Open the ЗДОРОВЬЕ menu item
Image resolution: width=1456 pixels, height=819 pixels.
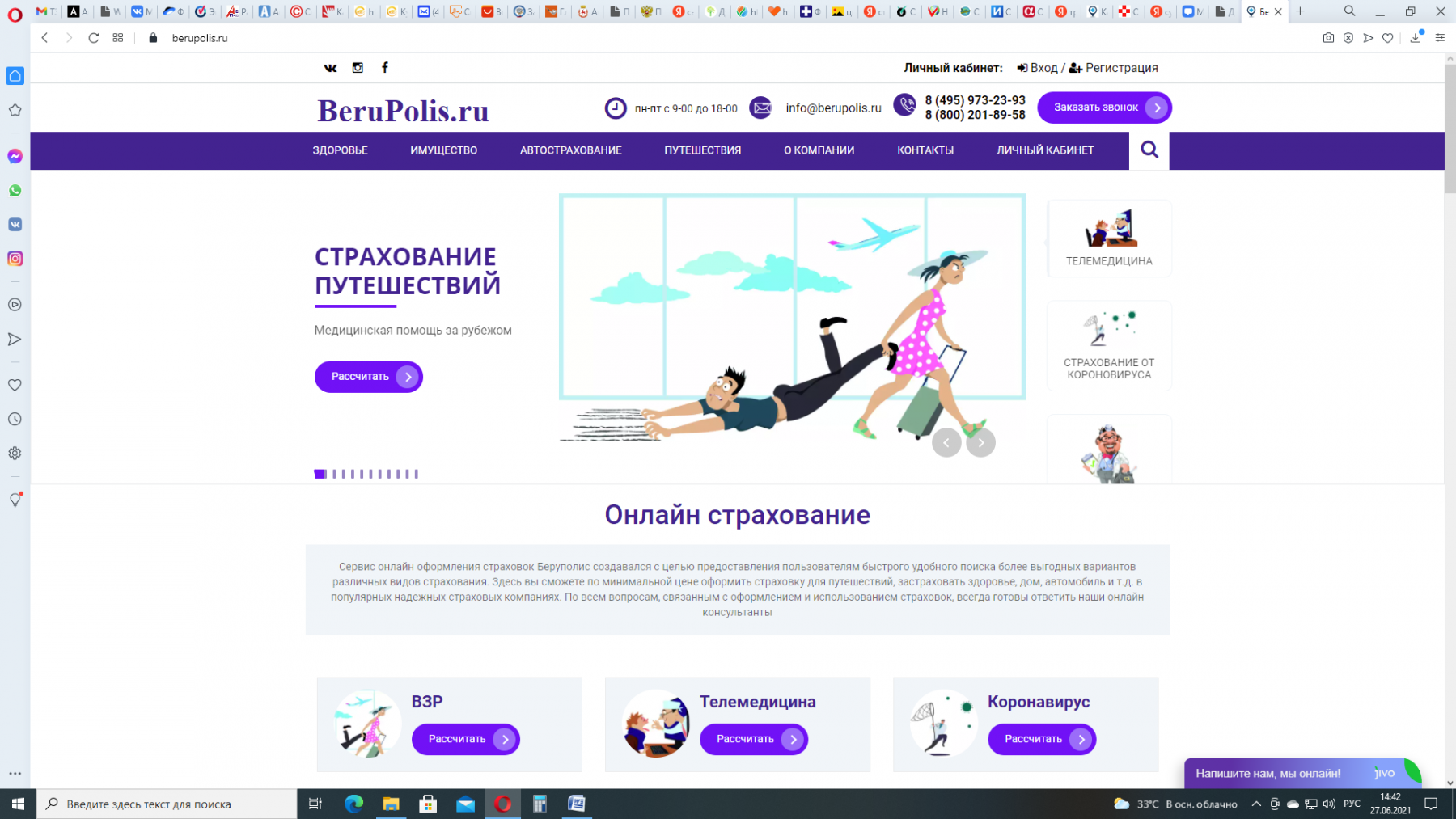click(340, 150)
